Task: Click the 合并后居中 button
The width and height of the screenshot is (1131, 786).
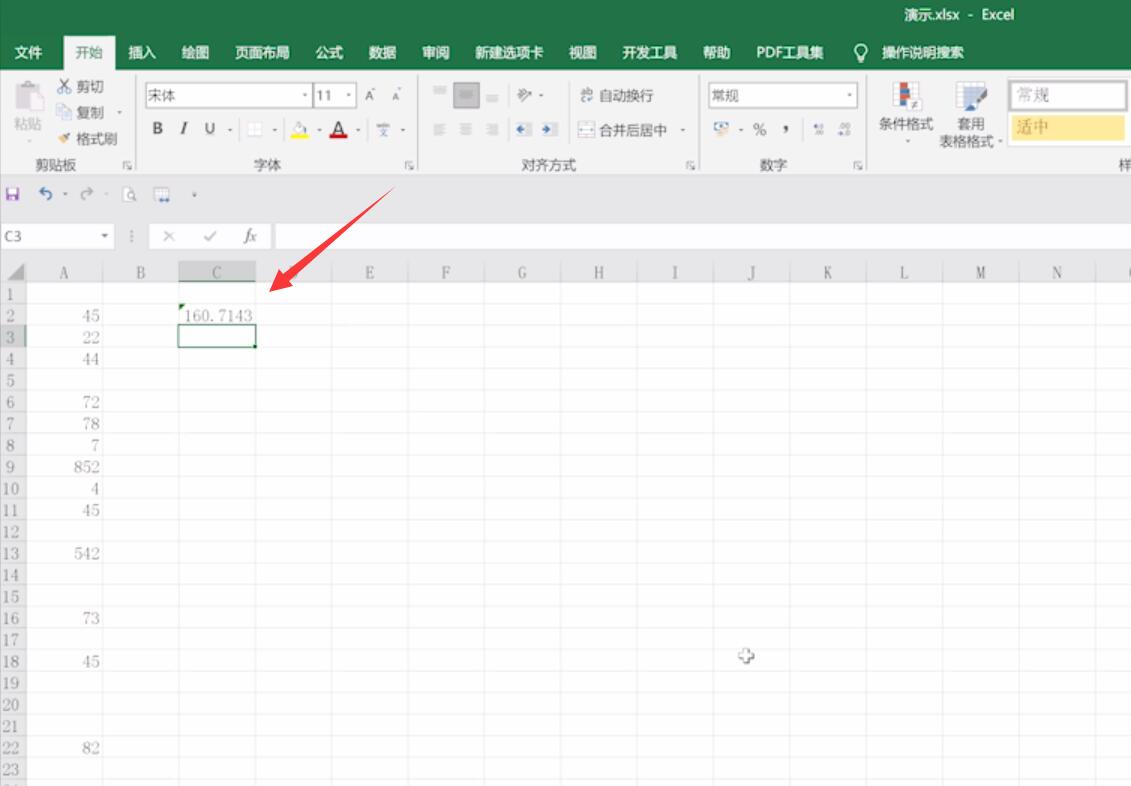Action: [x=624, y=130]
